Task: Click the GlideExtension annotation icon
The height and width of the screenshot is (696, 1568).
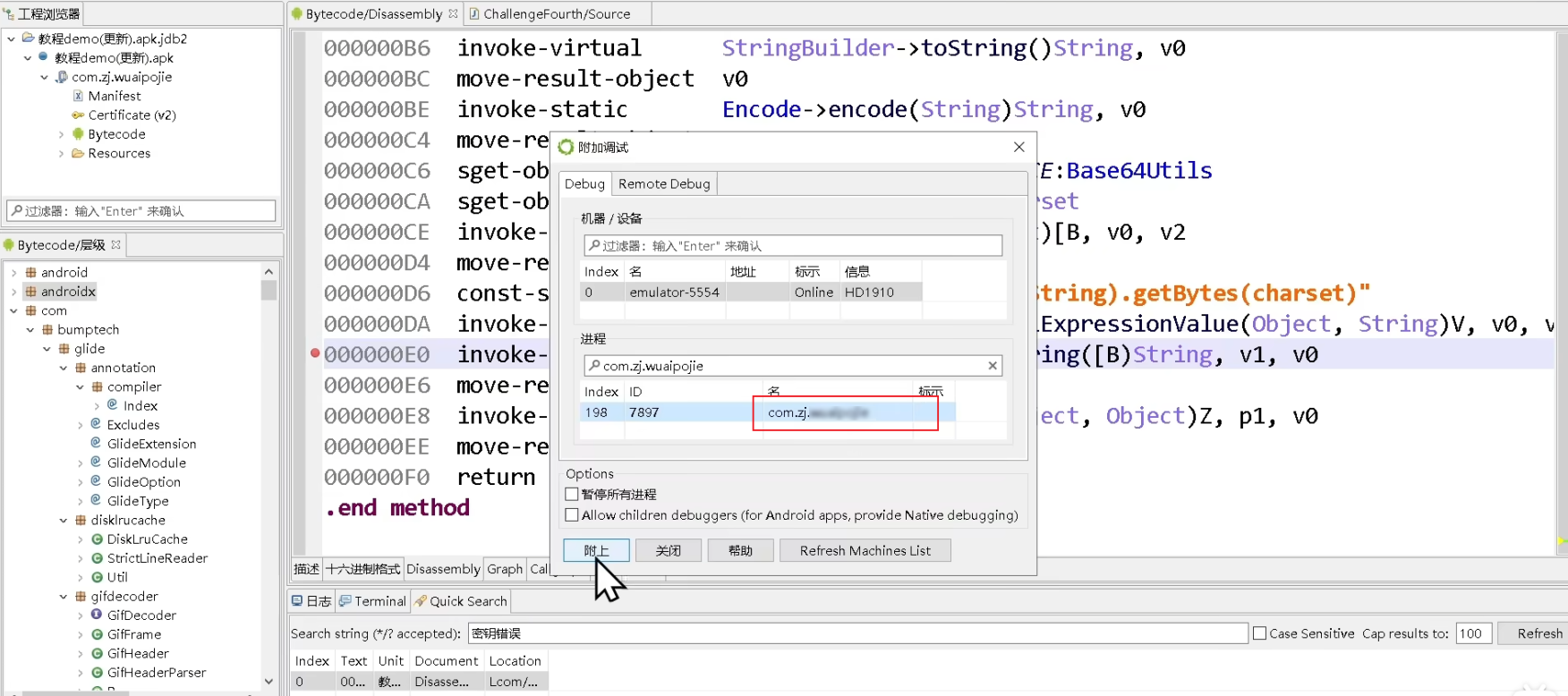Action: [96, 444]
